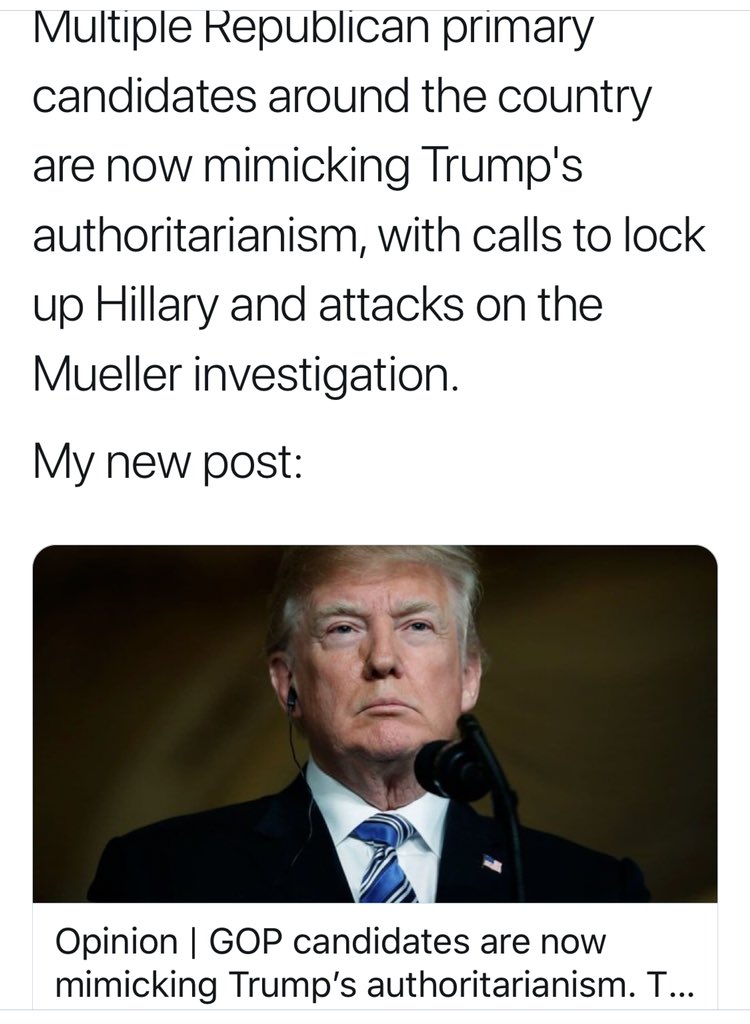
Task: Click the earpiece shown in the photo
Action: tap(292, 698)
